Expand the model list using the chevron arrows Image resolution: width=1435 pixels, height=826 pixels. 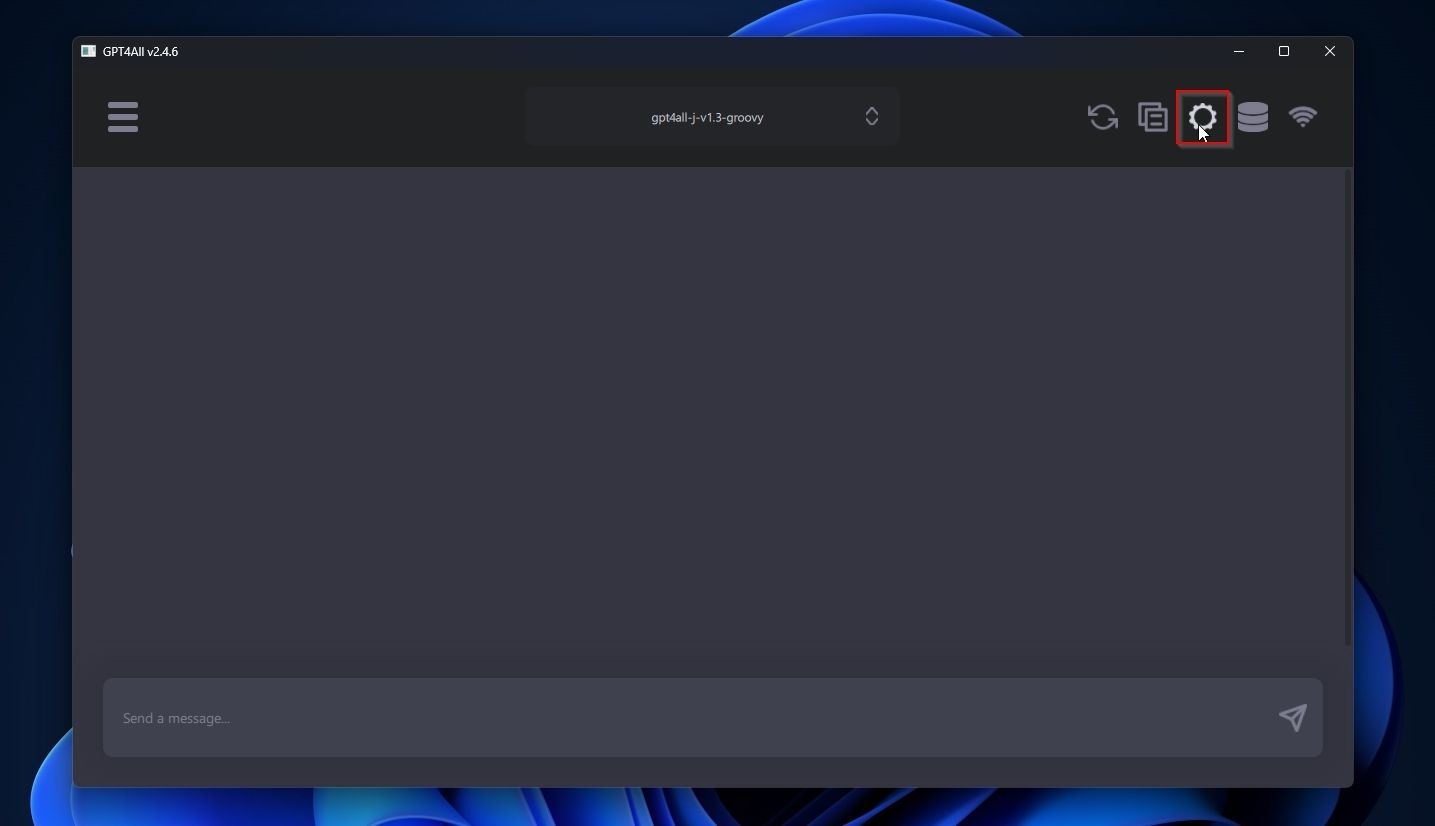tap(871, 116)
